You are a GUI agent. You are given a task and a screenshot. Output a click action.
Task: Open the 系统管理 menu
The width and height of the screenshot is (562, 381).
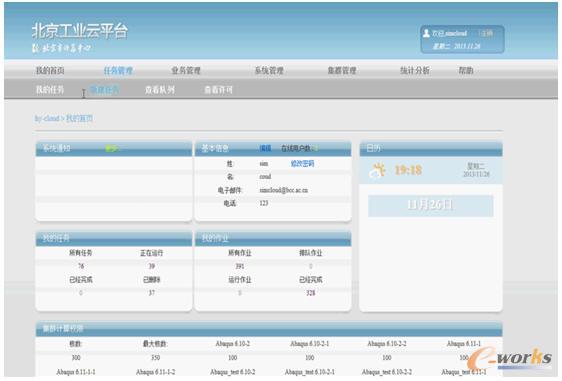tap(269, 70)
